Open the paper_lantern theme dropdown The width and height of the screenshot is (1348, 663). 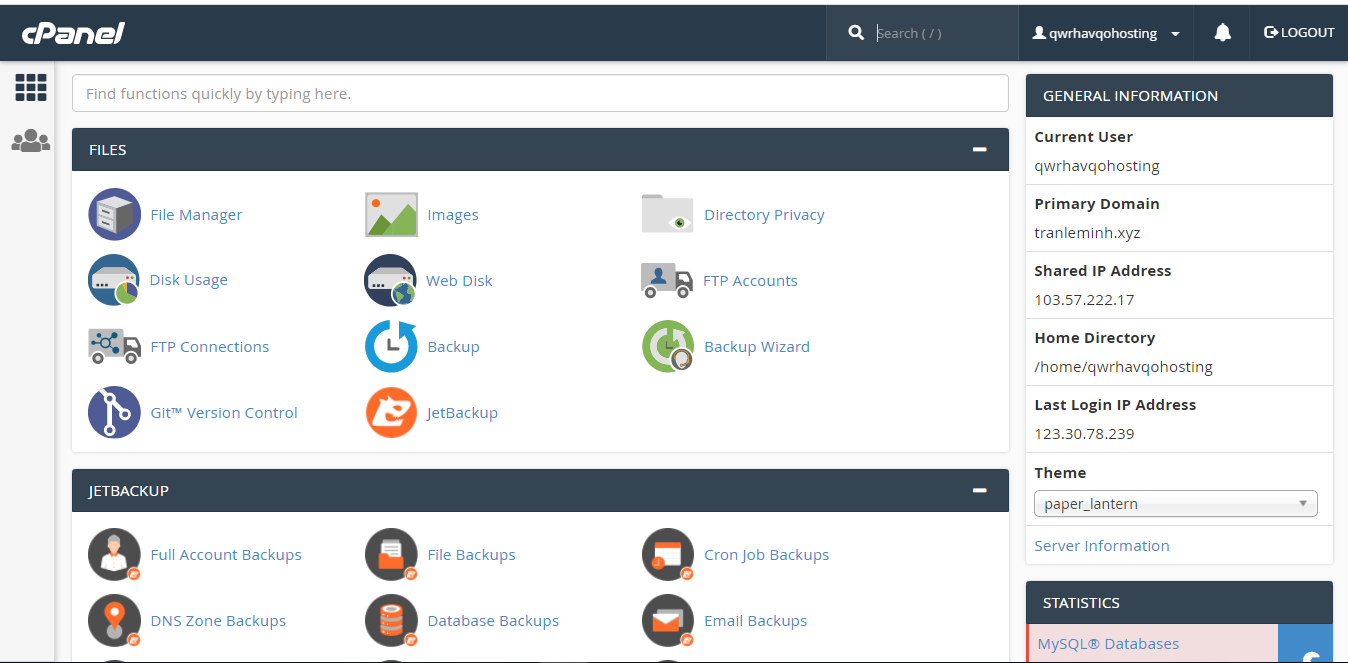click(x=1176, y=503)
